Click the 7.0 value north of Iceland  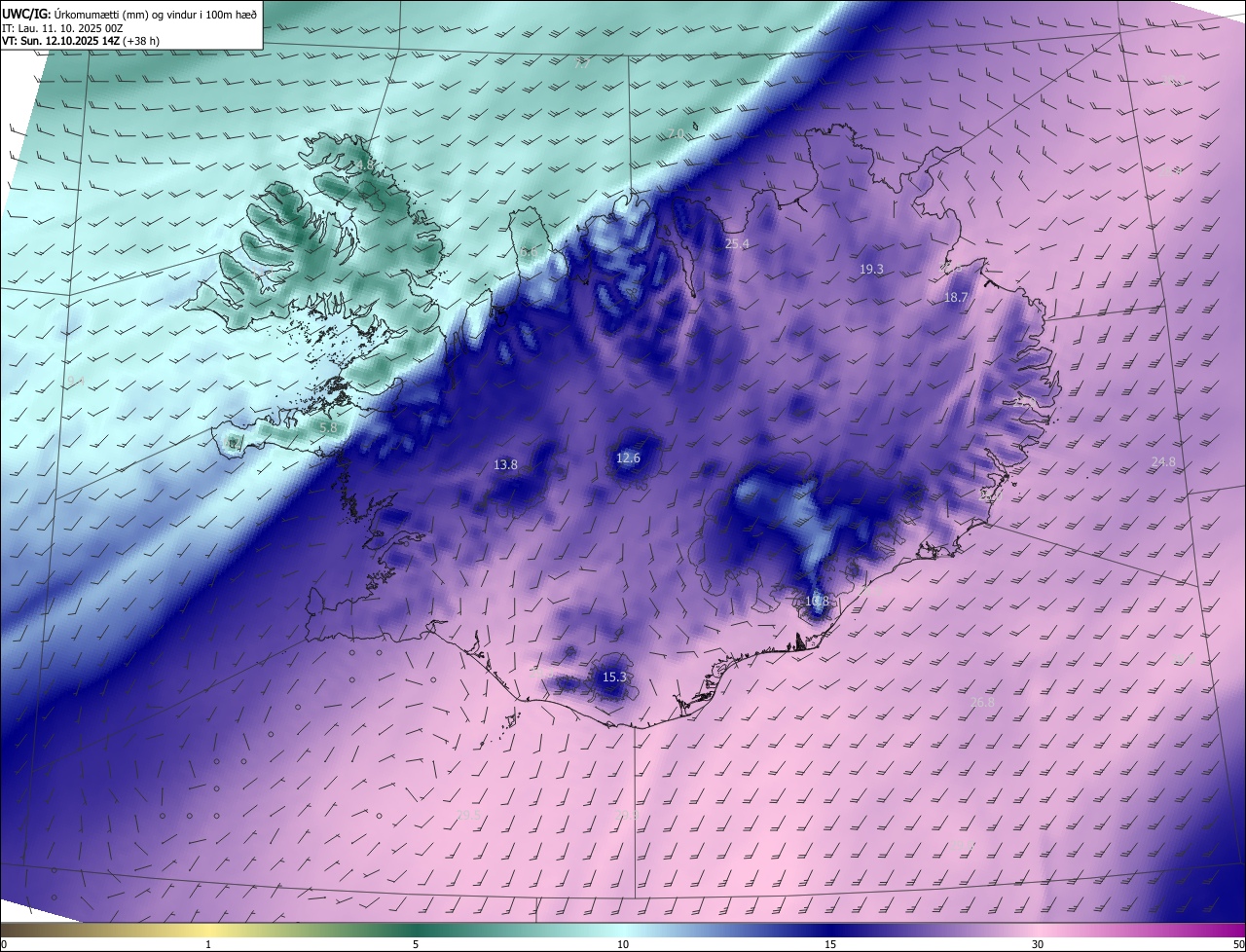[x=676, y=134]
